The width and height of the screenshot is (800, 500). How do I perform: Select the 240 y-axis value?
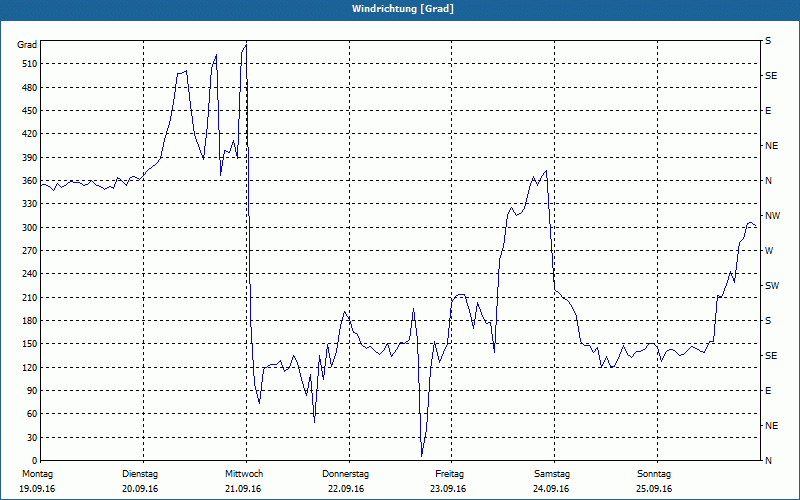pyautogui.click(x=30, y=274)
